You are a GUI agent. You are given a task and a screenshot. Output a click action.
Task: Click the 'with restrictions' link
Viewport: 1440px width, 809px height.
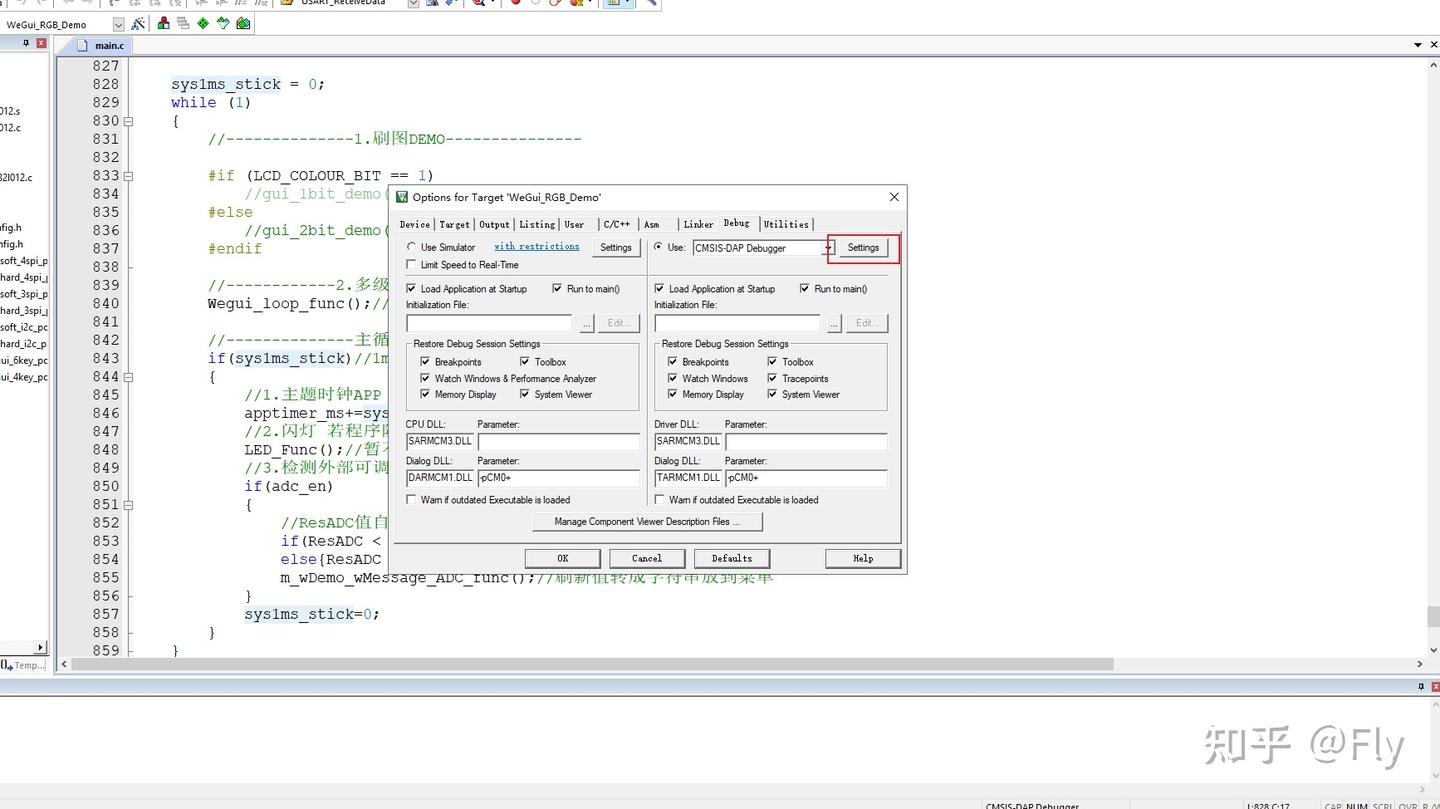537,246
